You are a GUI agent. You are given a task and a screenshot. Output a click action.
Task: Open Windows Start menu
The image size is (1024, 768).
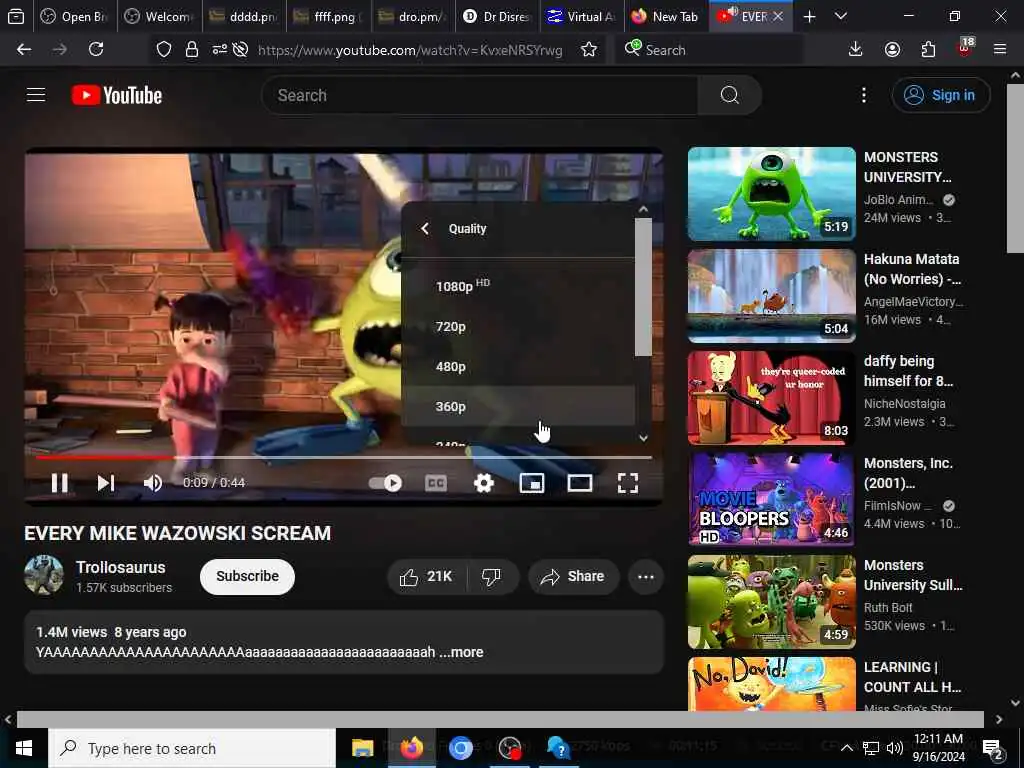coord(24,748)
